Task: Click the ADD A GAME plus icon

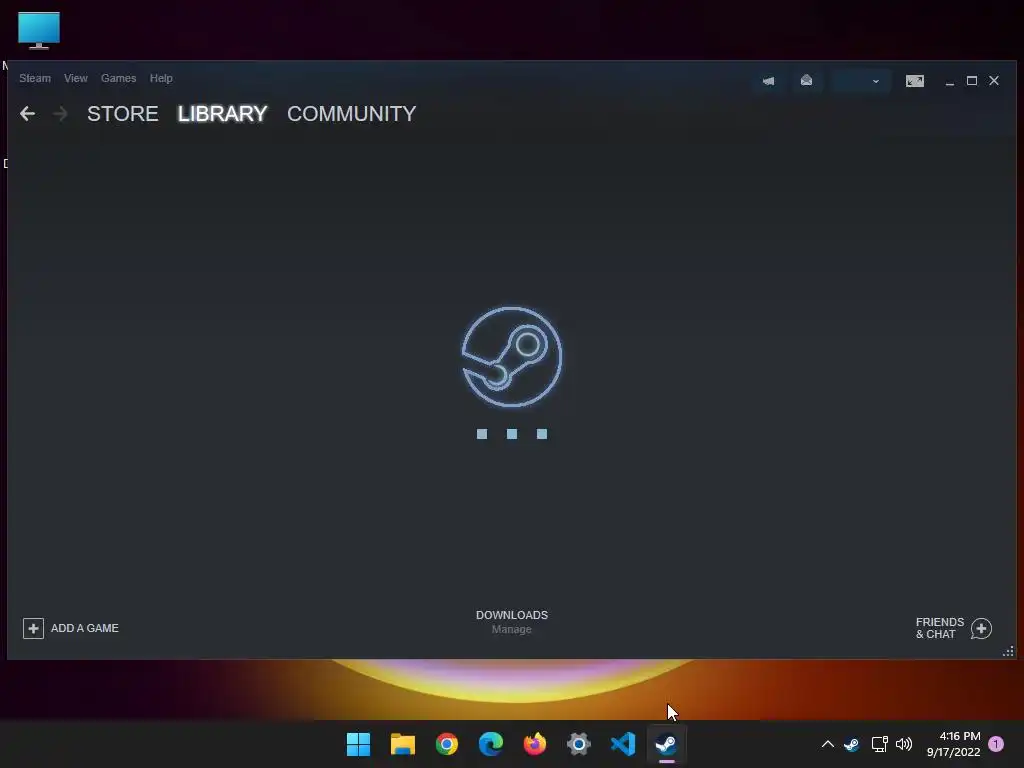Action: click(33, 628)
